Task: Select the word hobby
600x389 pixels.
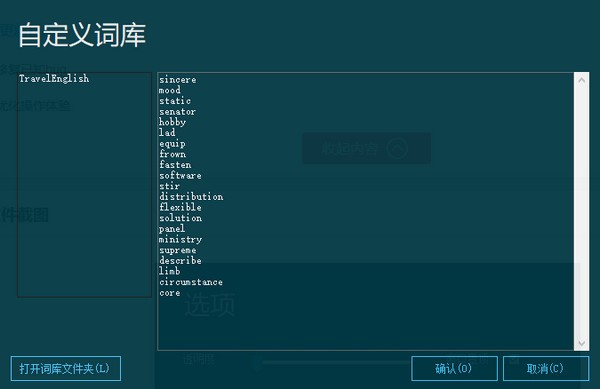Action: 172,122
